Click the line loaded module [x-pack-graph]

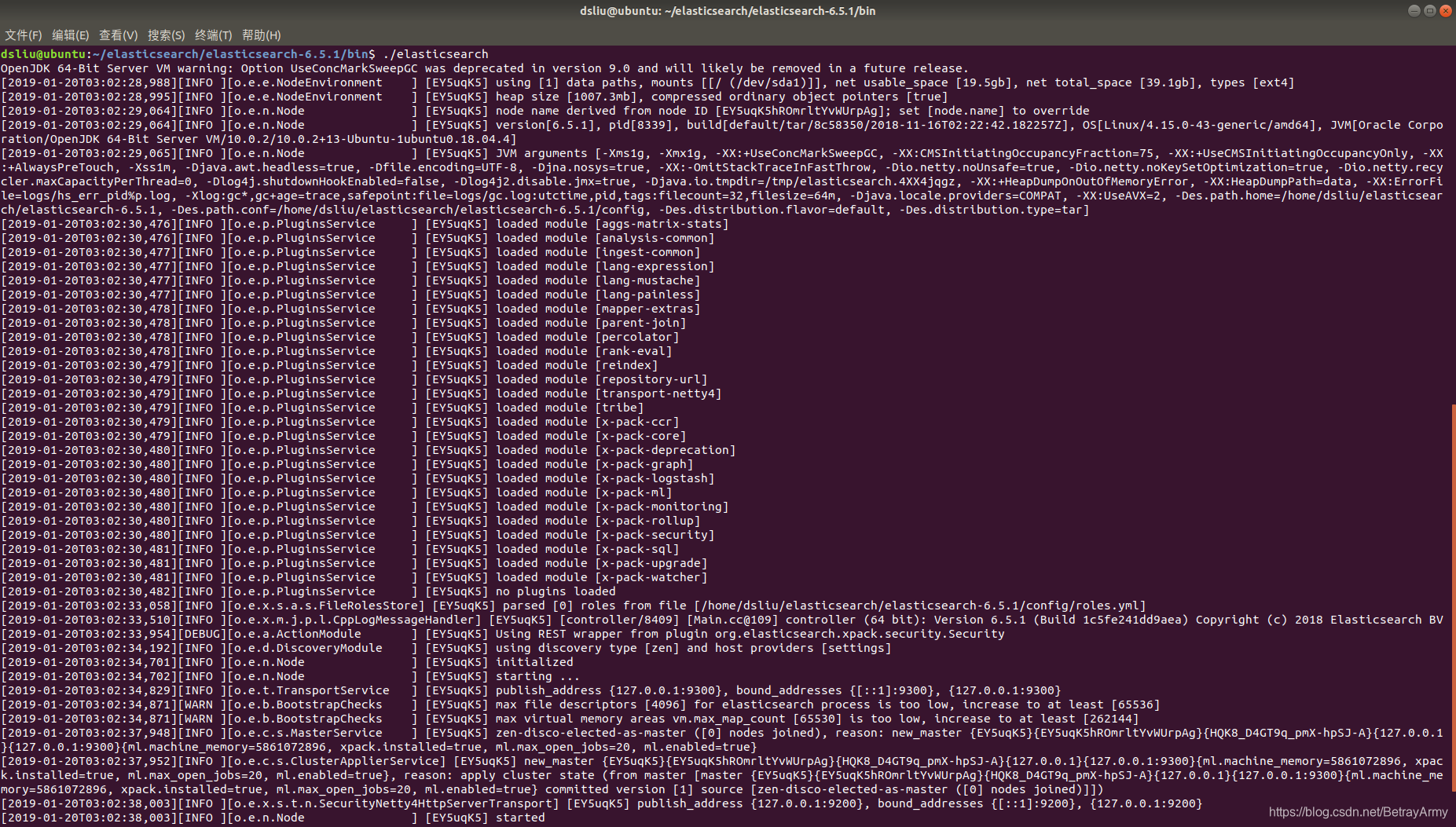point(347,464)
